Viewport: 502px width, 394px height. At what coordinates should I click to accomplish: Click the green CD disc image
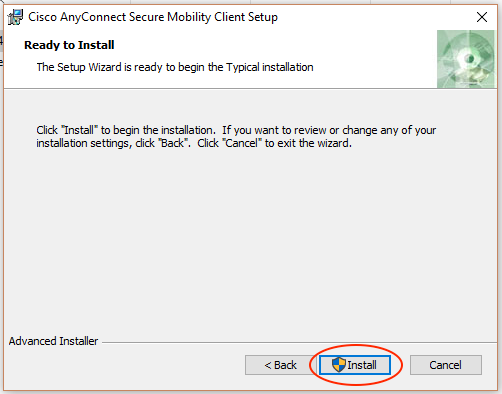click(466, 59)
